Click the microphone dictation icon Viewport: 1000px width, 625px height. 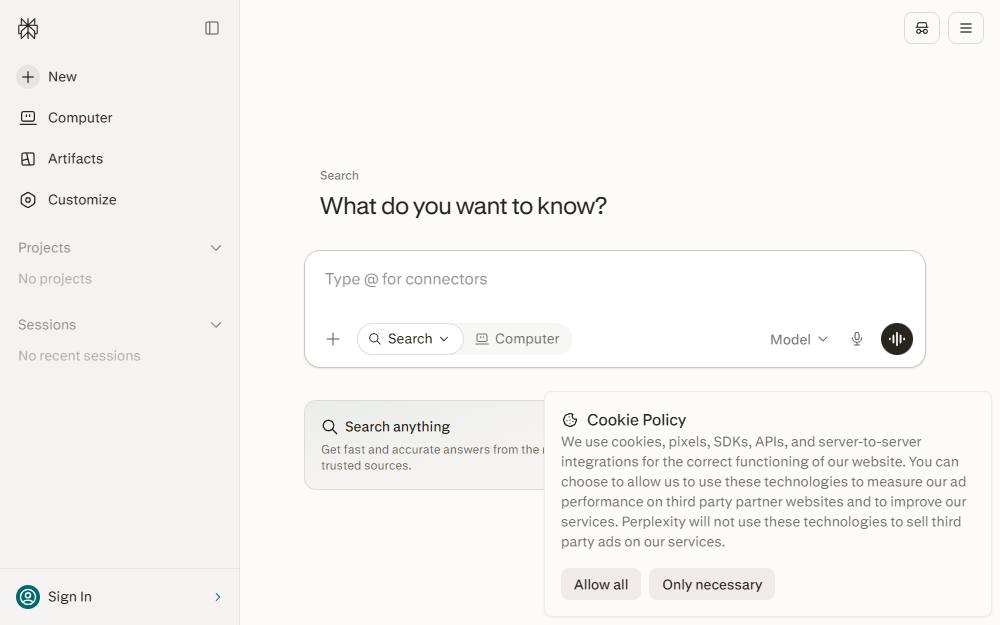(x=857, y=339)
